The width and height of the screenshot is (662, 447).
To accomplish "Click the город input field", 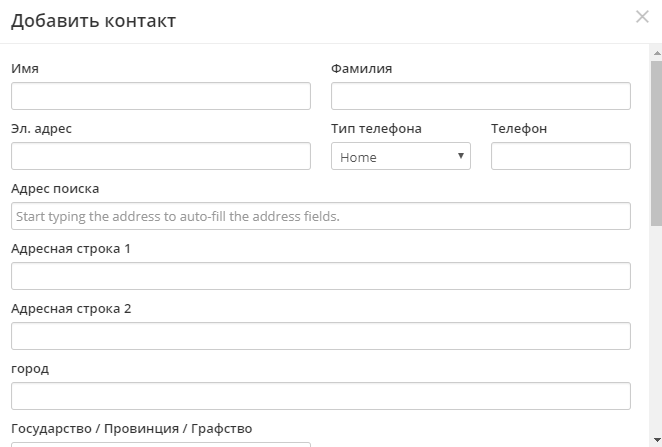I will click(321, 396).
